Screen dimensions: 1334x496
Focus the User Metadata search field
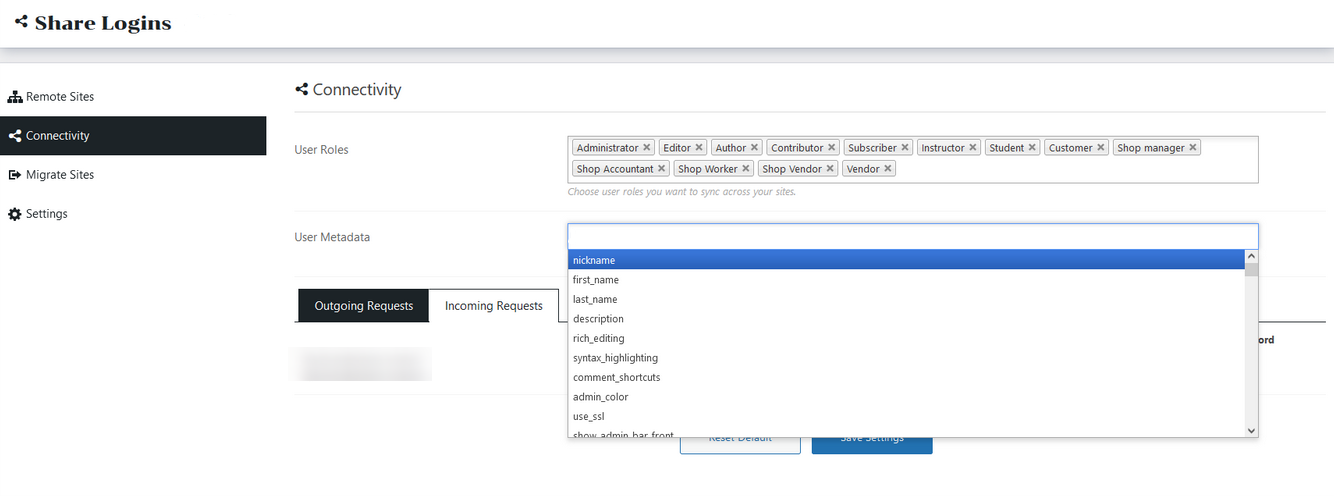click(x=912, y=236)
